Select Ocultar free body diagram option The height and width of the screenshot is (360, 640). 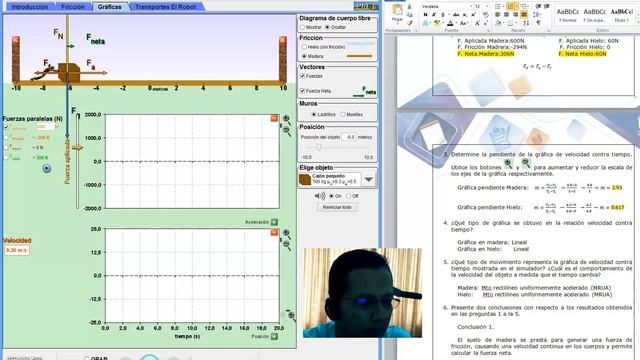point(327,27)
